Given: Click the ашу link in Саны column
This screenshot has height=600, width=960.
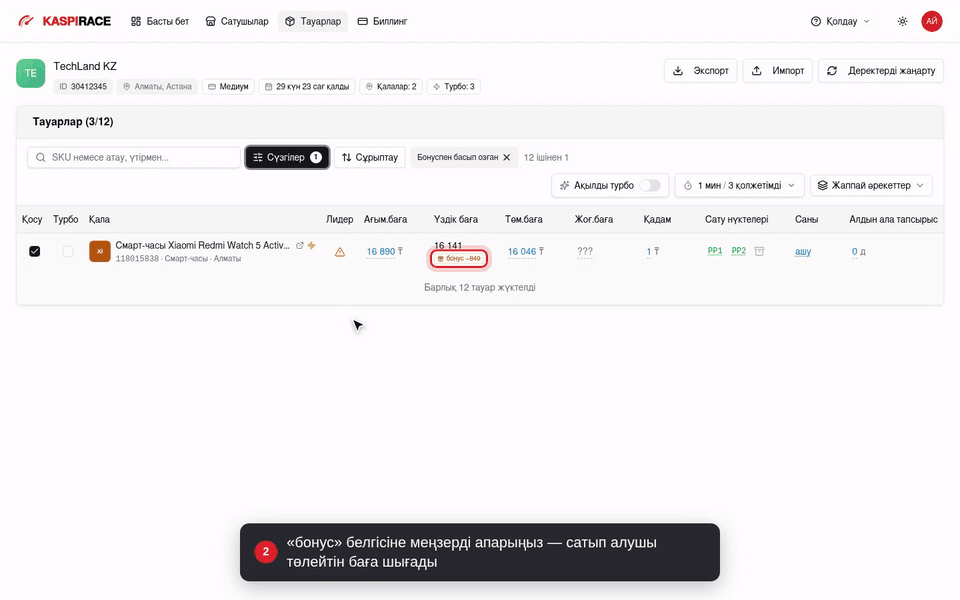Looking at the screenshot, I should [803, 251].
